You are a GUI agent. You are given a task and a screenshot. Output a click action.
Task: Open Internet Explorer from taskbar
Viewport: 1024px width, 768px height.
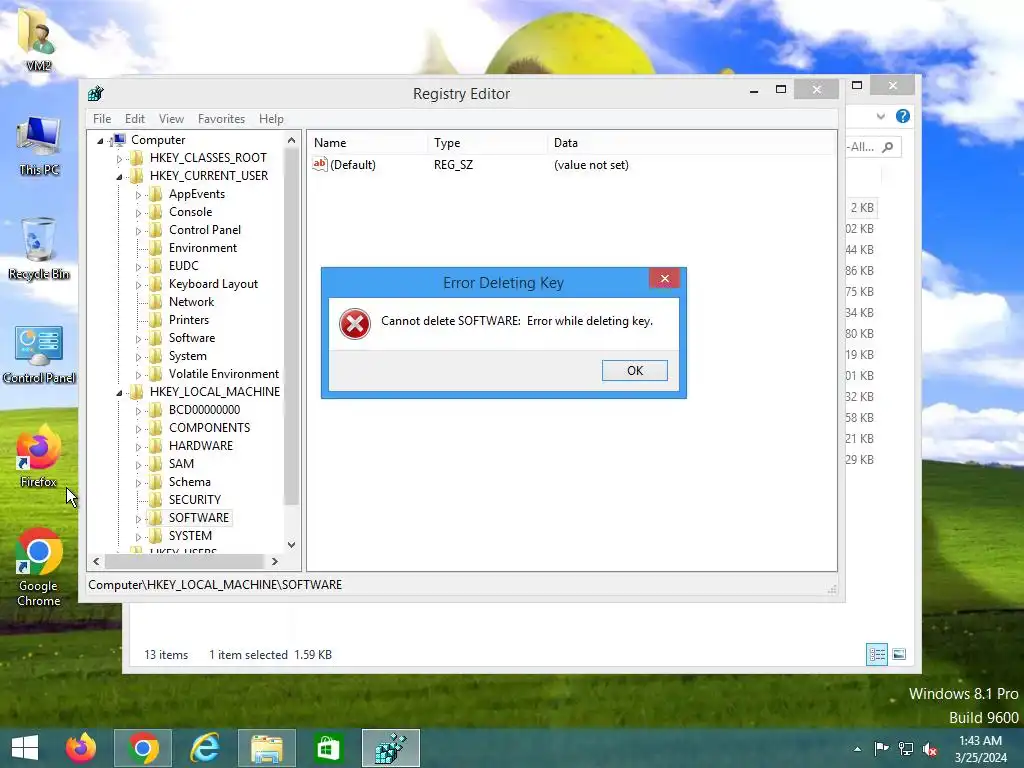tap(204, 748)
